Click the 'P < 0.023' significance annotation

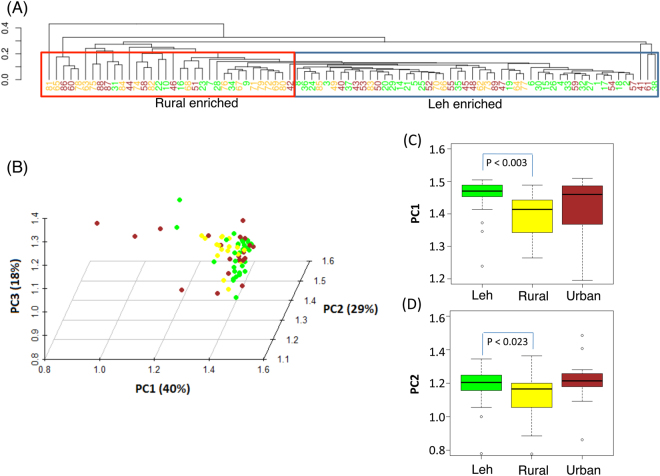[507, 342]
